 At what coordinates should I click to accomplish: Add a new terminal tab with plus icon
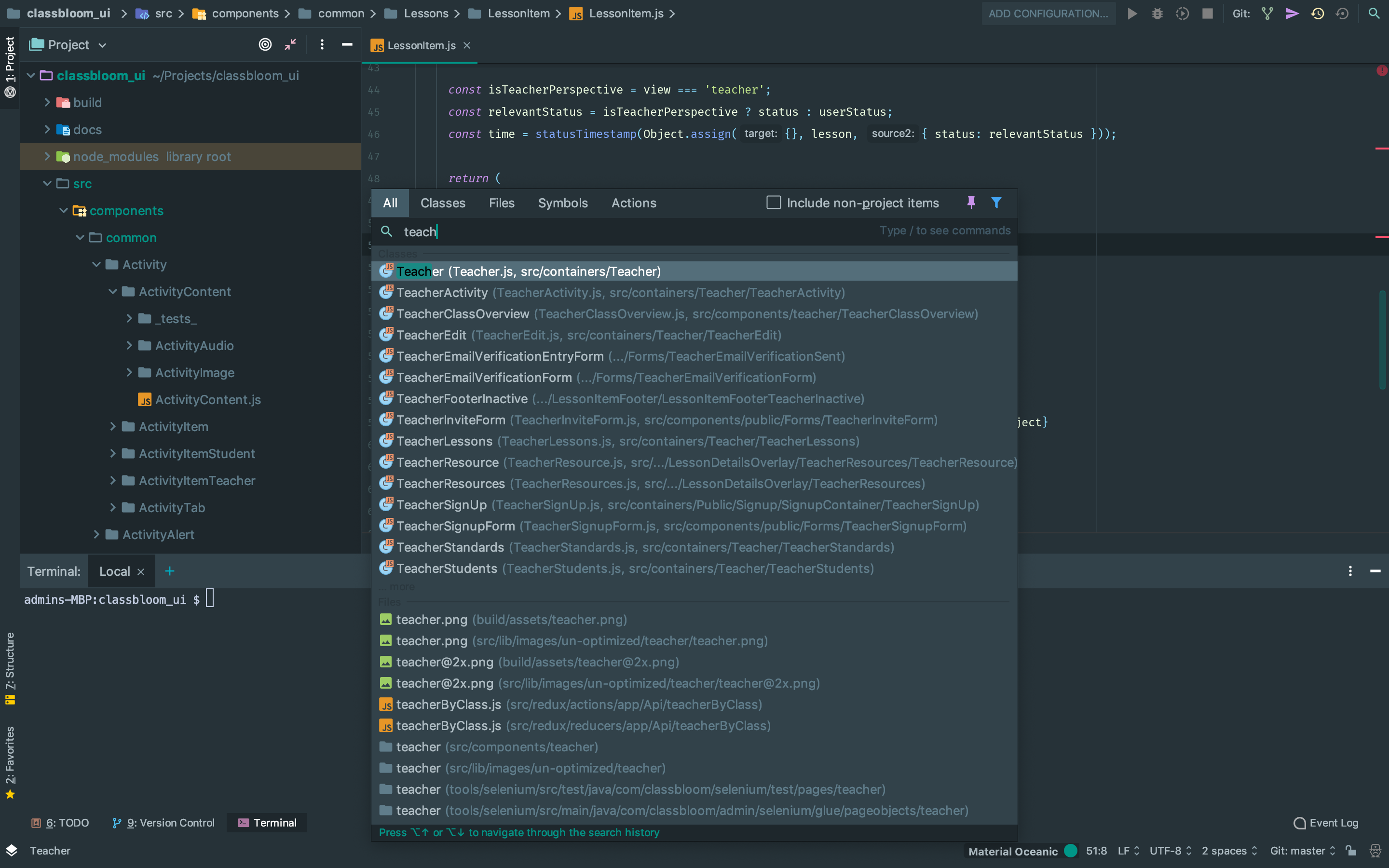(169, 571)
